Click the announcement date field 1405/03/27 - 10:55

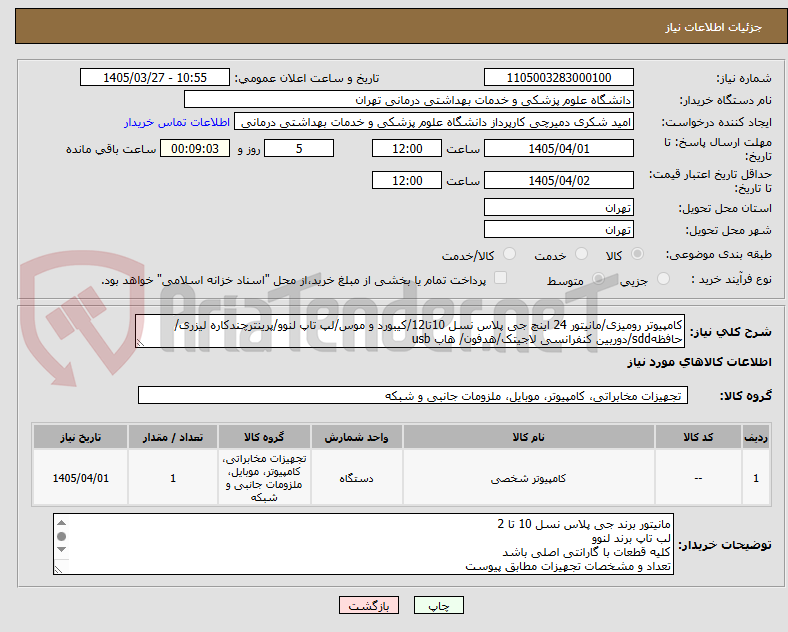(155, 77)
